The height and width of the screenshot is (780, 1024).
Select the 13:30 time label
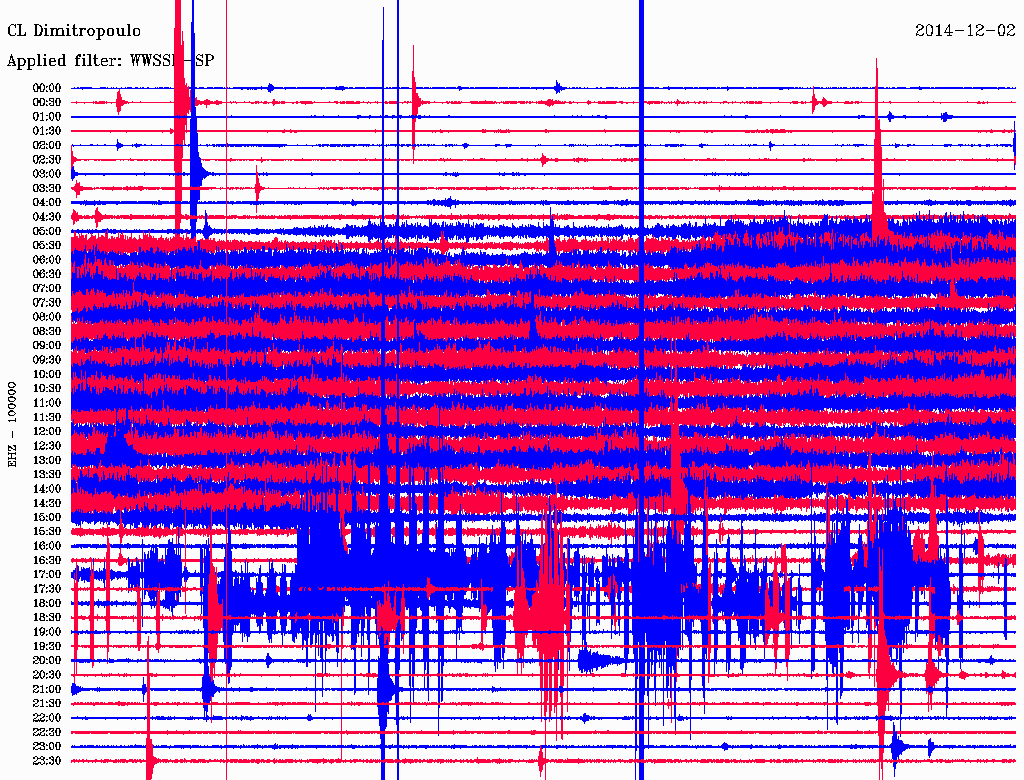(x=47, y=474)
